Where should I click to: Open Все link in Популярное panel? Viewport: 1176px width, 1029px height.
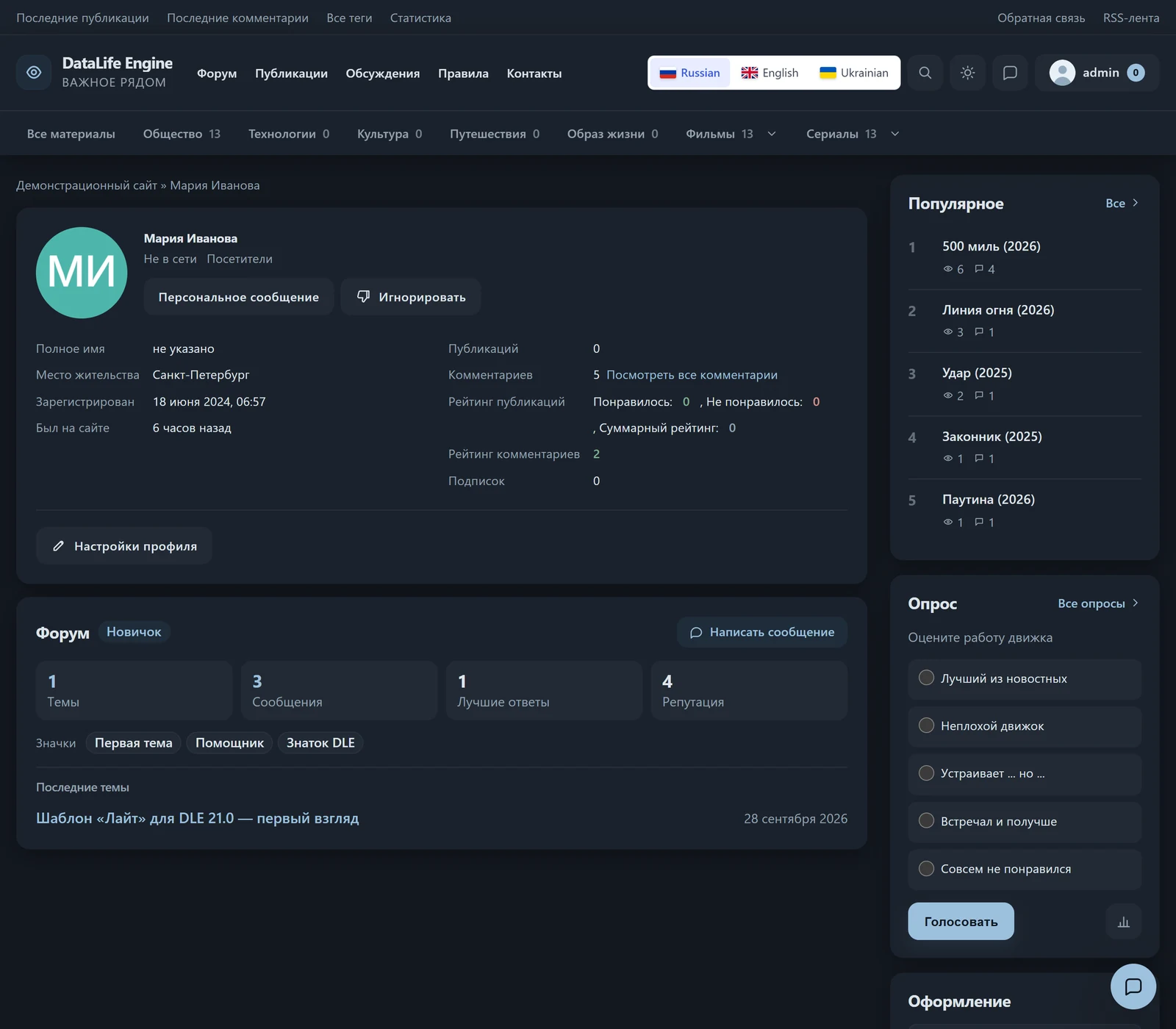pyautogui.click(x=1122, y=204)
